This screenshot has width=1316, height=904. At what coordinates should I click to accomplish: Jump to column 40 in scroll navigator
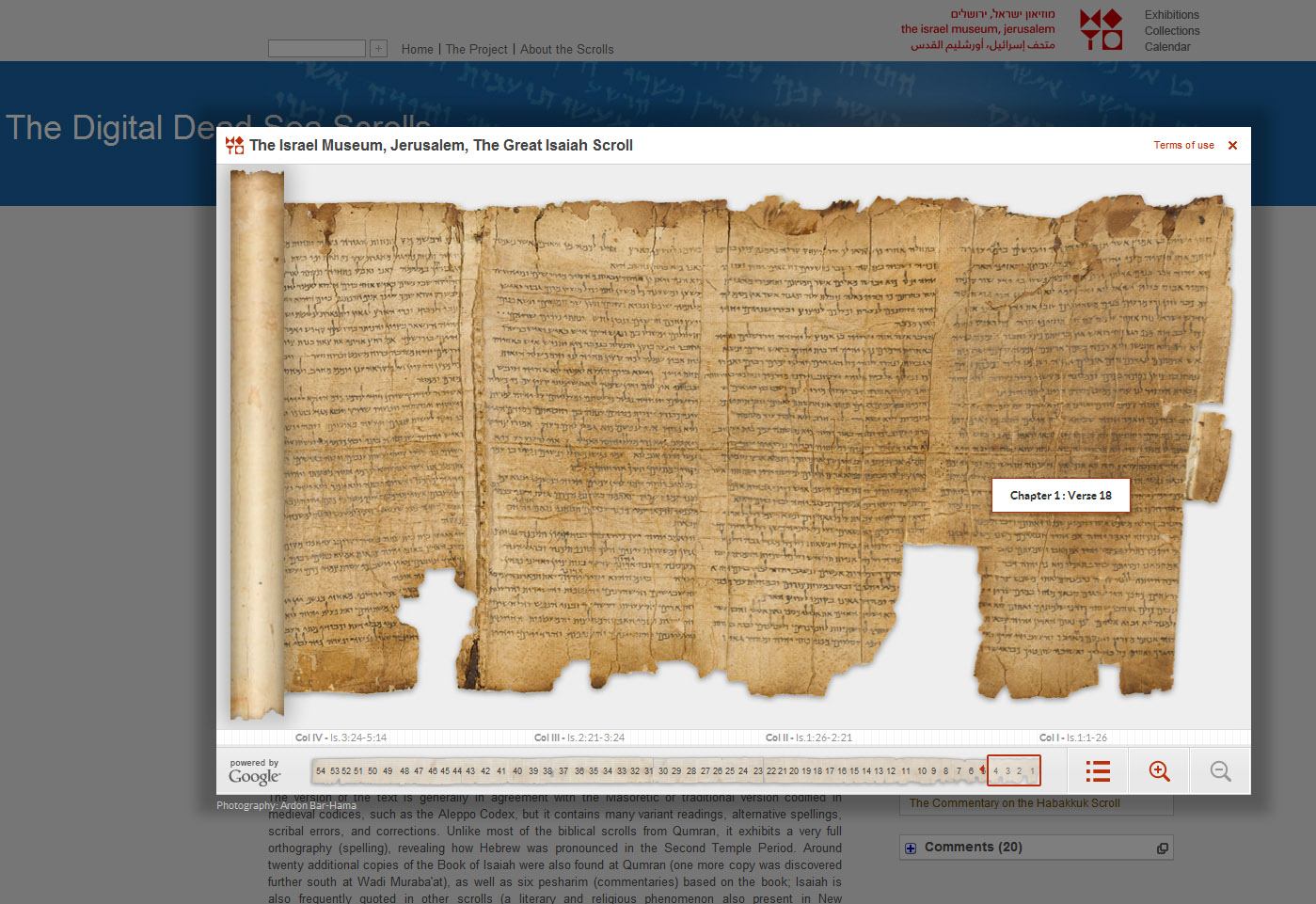517,771
